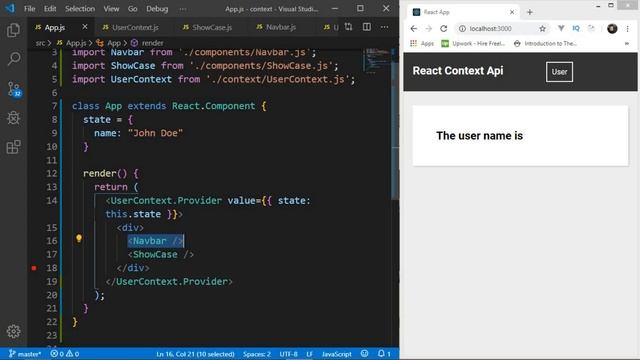Show more menus via title bar ellipsis
The image size is (640, 360).
pos(182,9)
